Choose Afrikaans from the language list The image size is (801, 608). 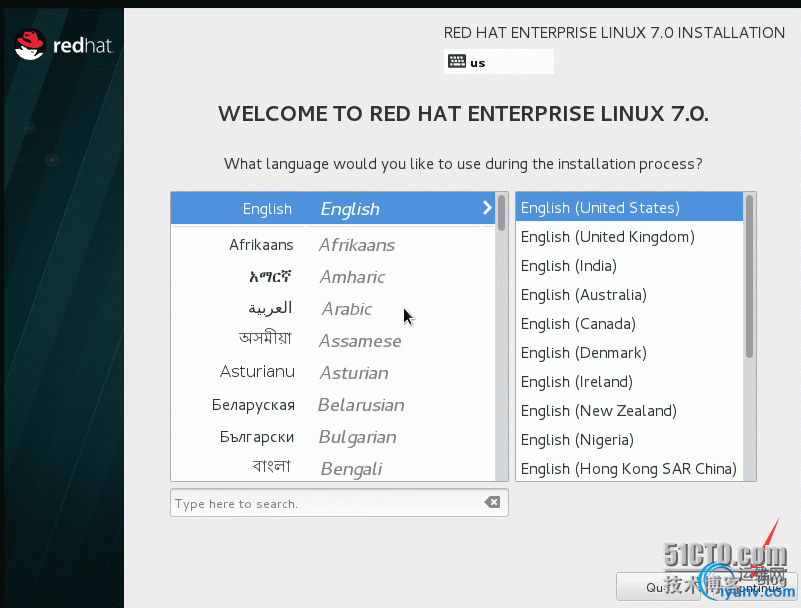(333, 245)
